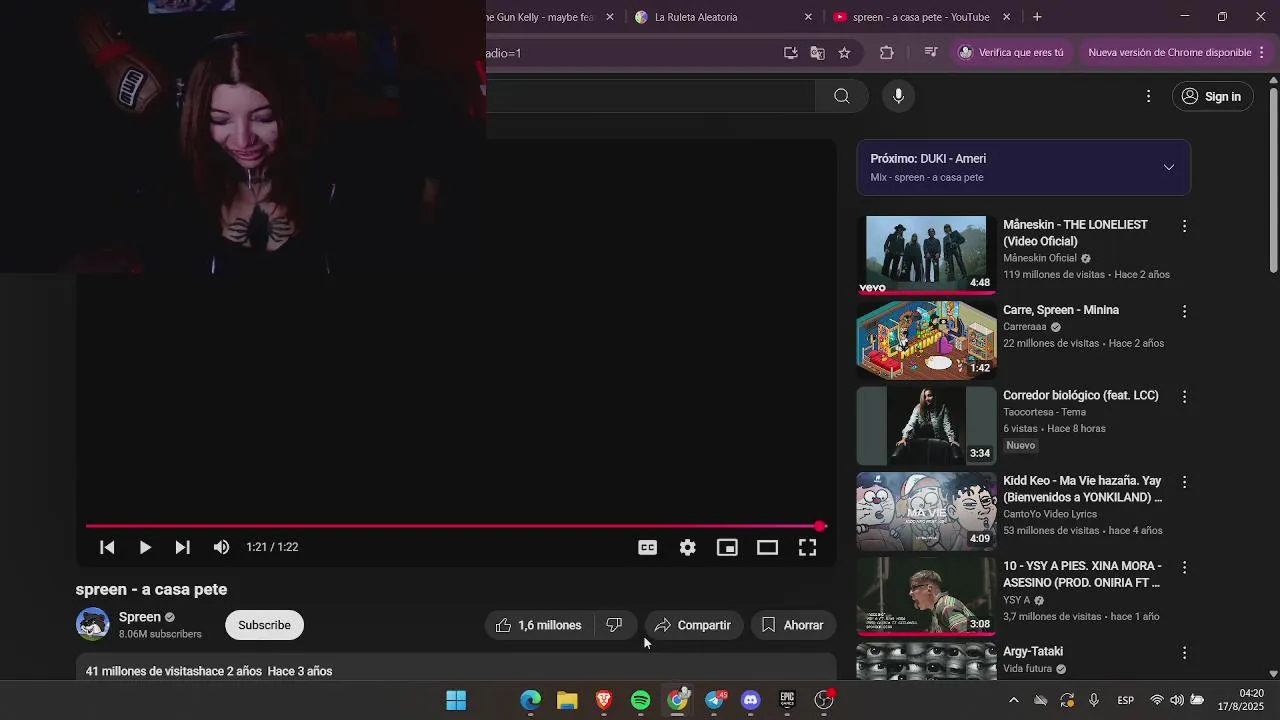Save video with the Ahorrar button
The width and height of the screenshot is (1280, 720).
point(793,625)
